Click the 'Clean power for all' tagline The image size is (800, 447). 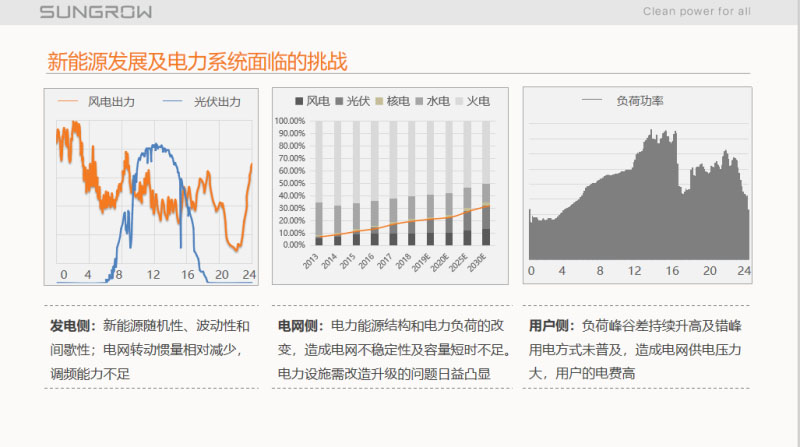[x=696, y=12]
